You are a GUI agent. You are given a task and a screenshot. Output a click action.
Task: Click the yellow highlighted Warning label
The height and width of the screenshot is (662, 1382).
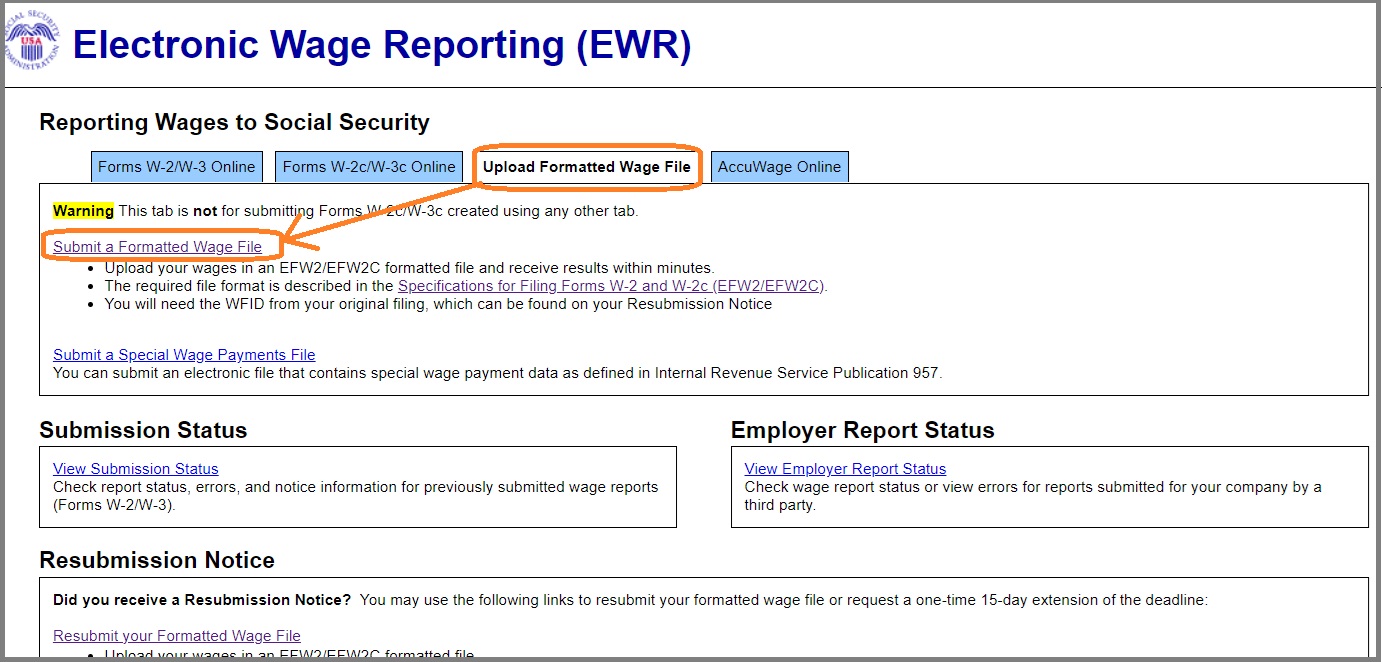pyautogui.click(x=83, y=211)
